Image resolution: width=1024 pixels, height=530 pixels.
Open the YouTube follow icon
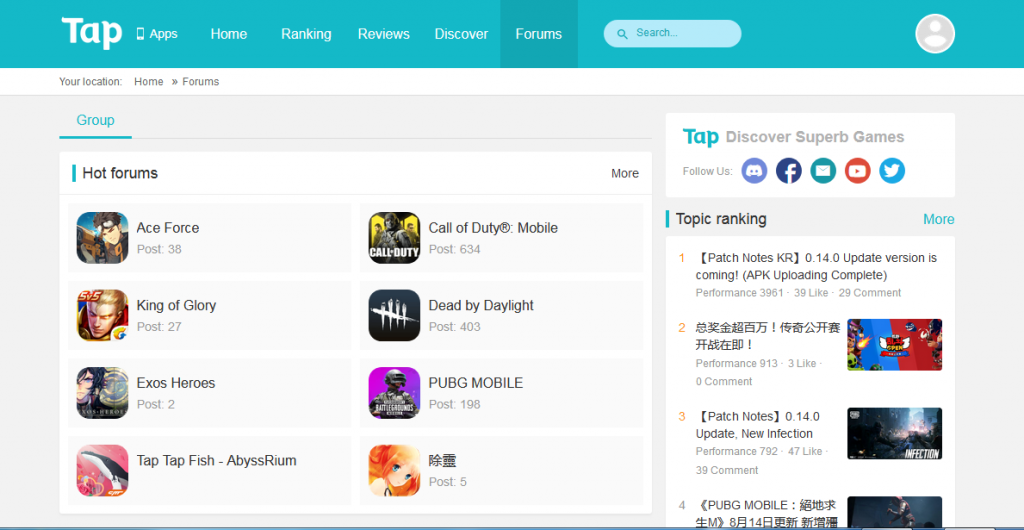click(x=857, y=171)
